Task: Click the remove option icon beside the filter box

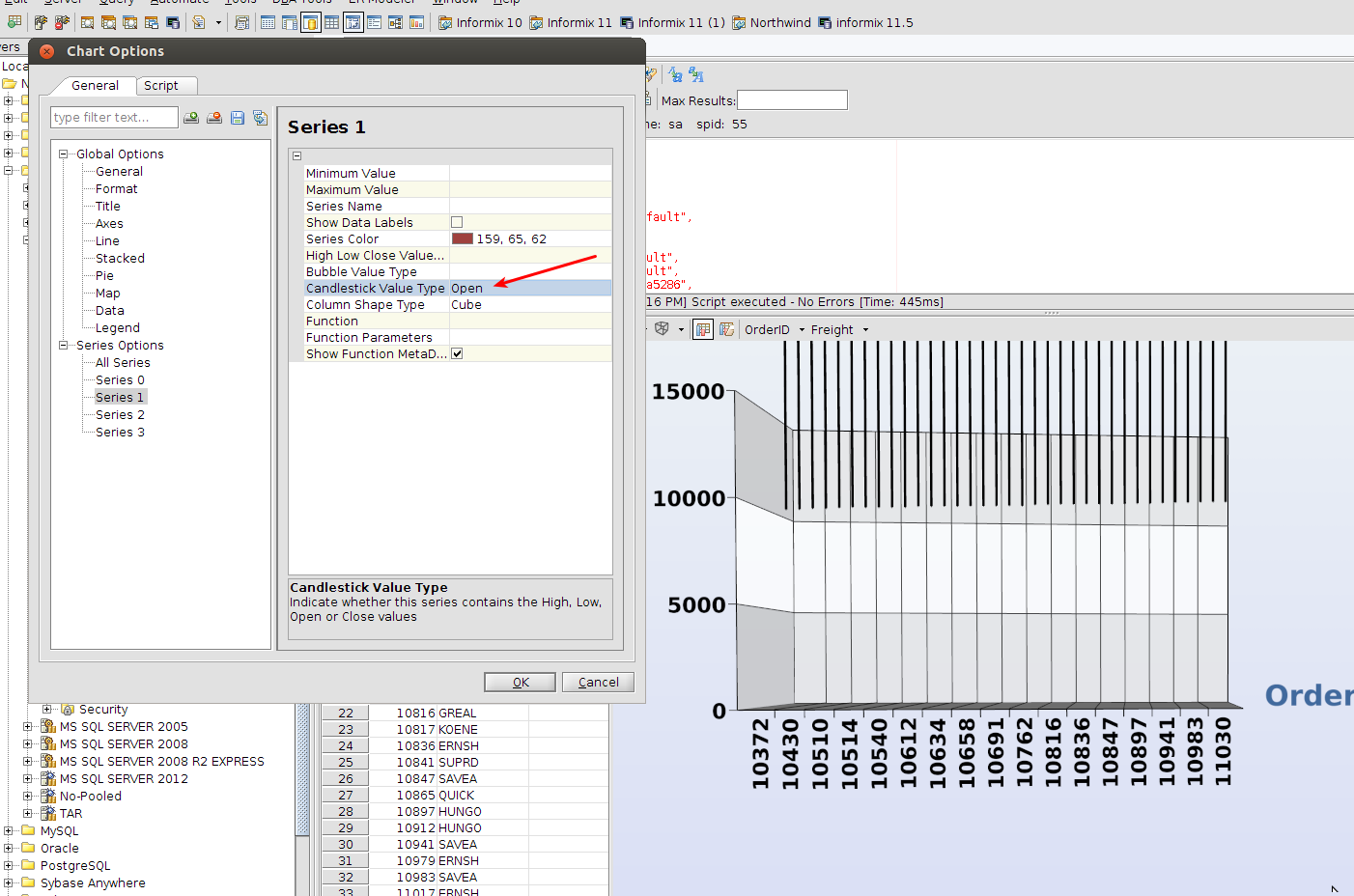Action: (x=214, y=118)
